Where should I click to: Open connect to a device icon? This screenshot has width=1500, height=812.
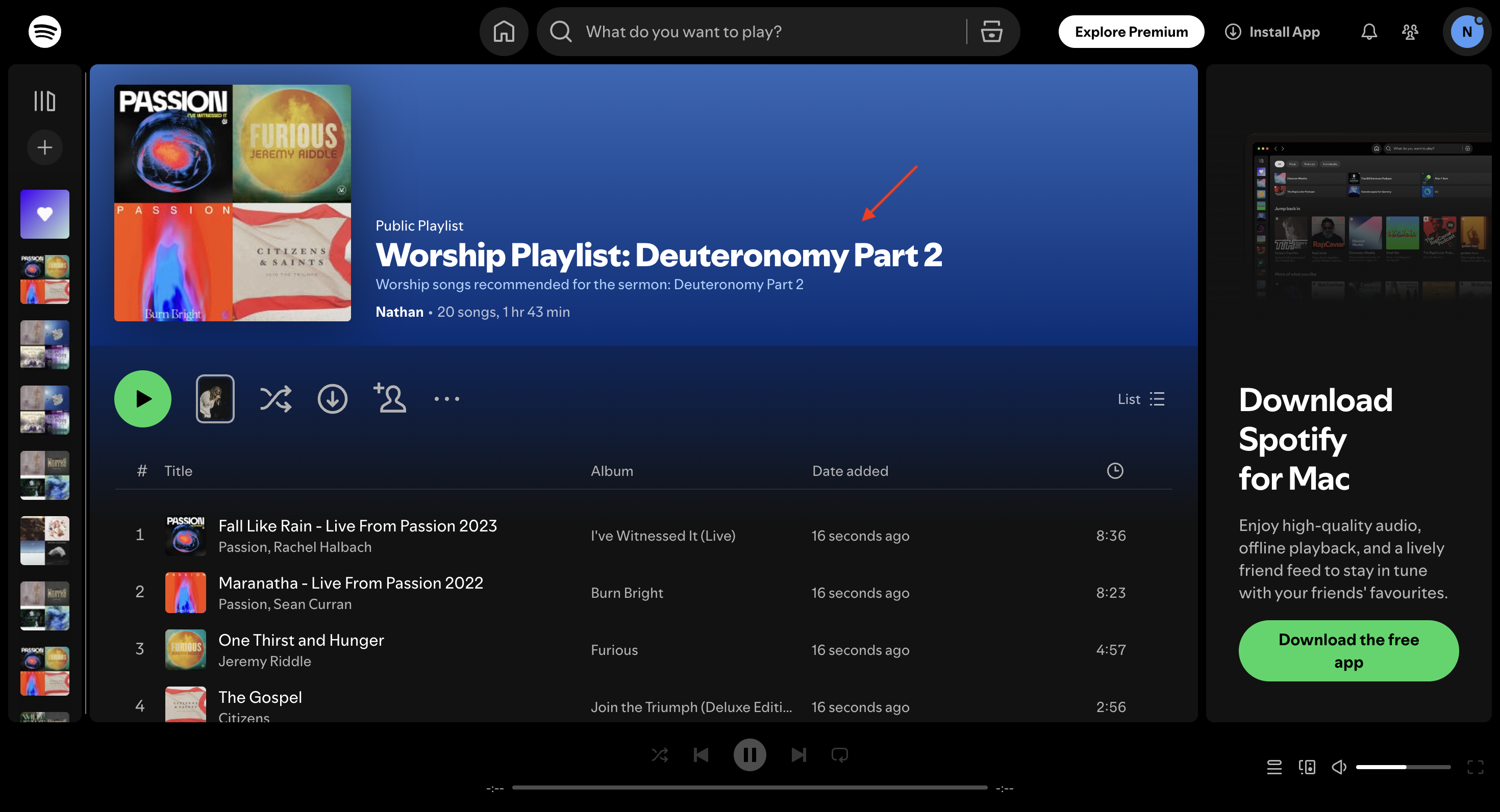click(1307, 767)
